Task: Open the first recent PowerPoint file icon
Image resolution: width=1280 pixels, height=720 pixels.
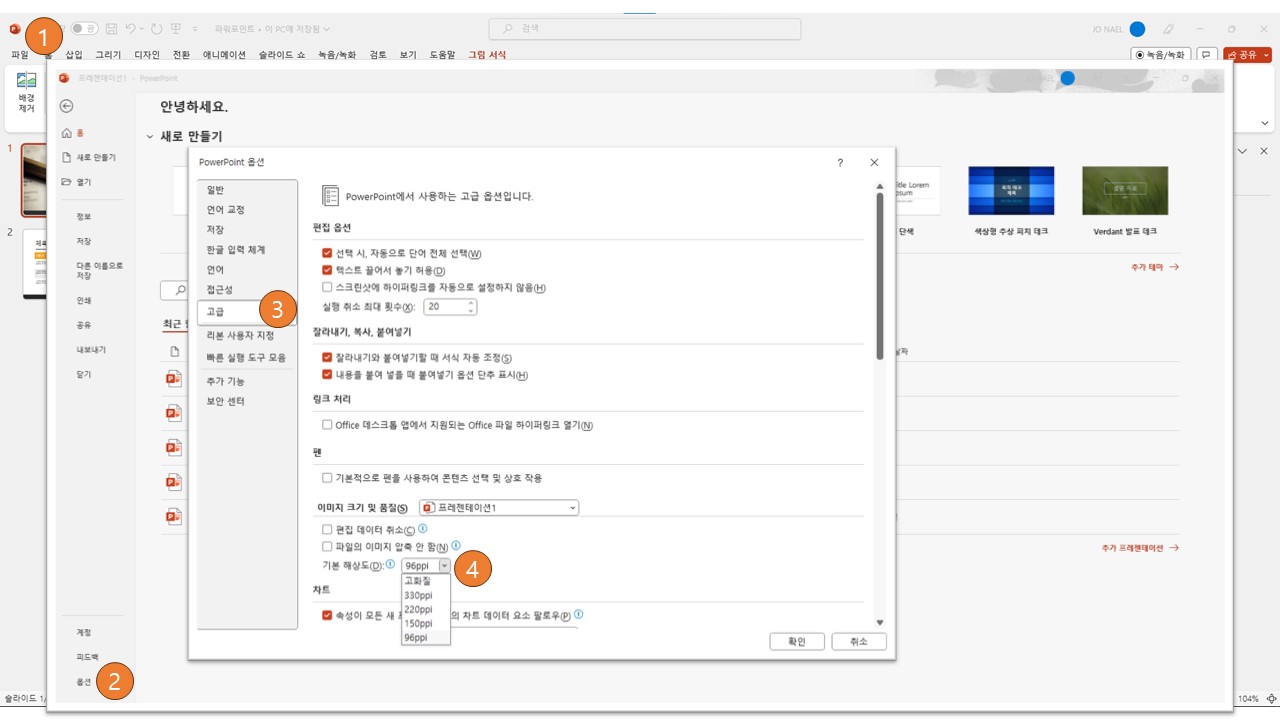Action: click(x=173, y=378)
